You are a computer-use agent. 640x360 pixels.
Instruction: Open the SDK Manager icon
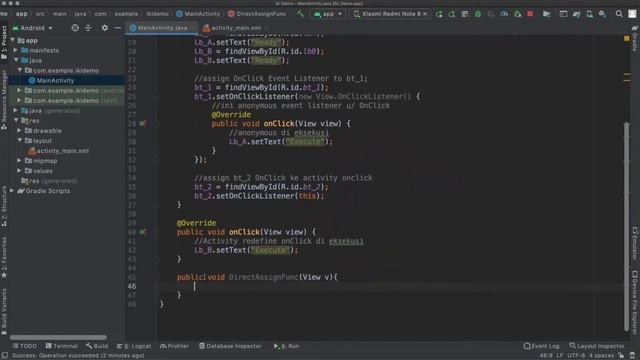[x=602, y=14]
